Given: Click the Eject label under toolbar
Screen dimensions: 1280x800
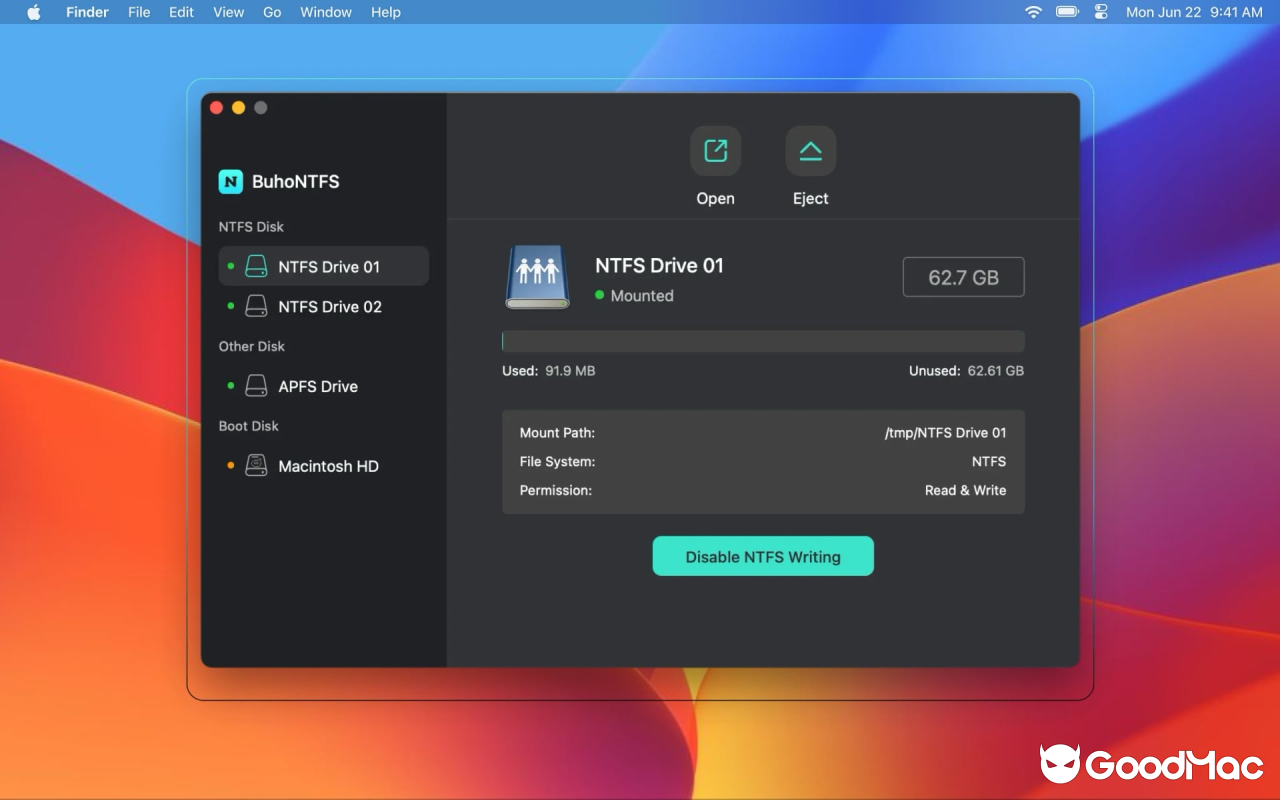Looking at the screenshot, I should coord(810,198).
